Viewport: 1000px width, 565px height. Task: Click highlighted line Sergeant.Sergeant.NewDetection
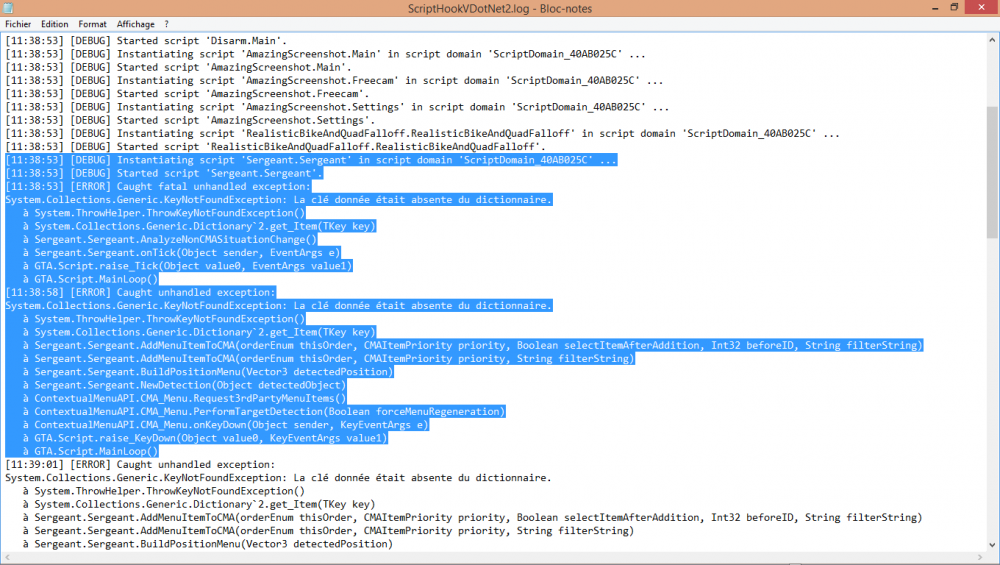tap(184, 385)
